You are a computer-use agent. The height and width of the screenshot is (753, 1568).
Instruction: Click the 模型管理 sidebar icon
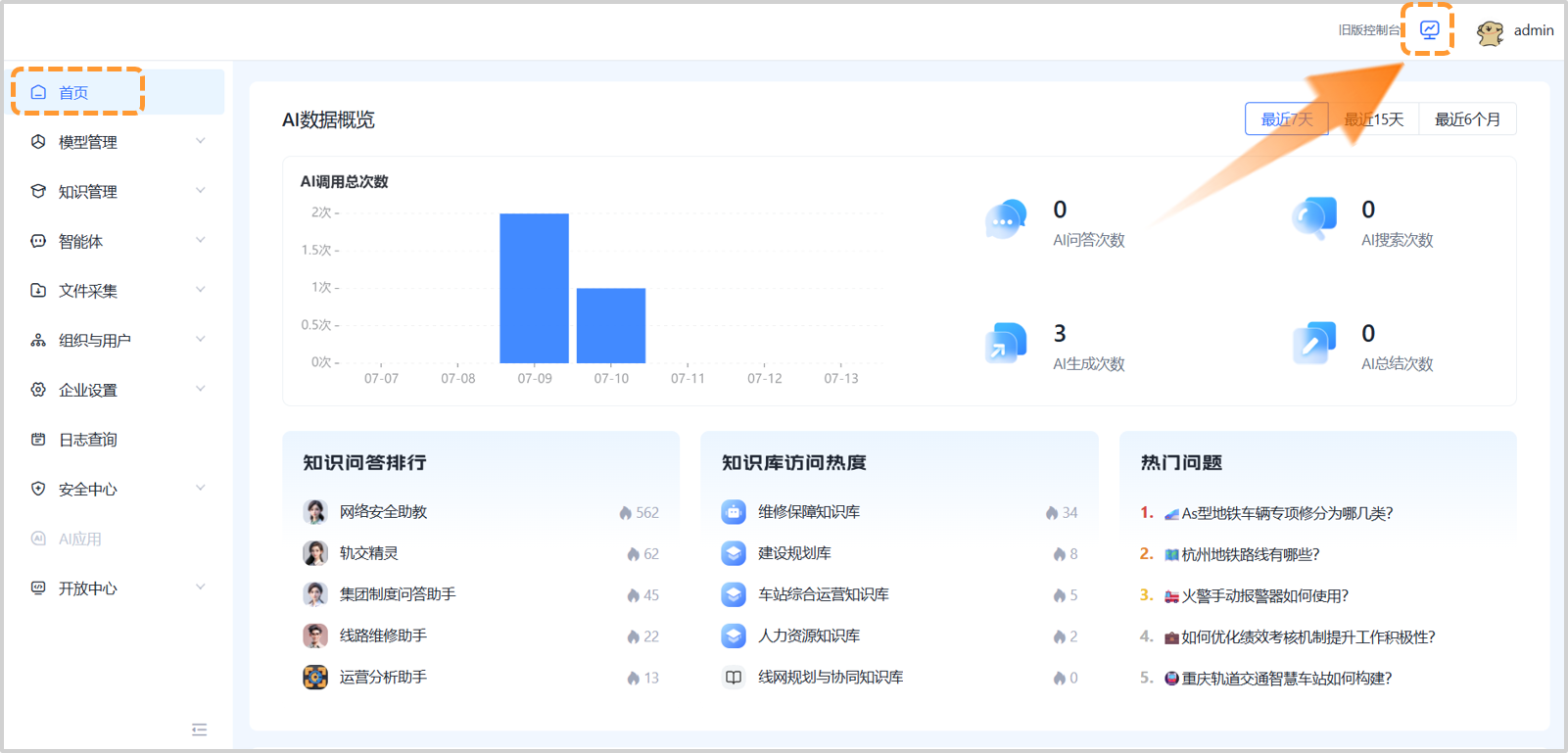(x=38, y=142)
